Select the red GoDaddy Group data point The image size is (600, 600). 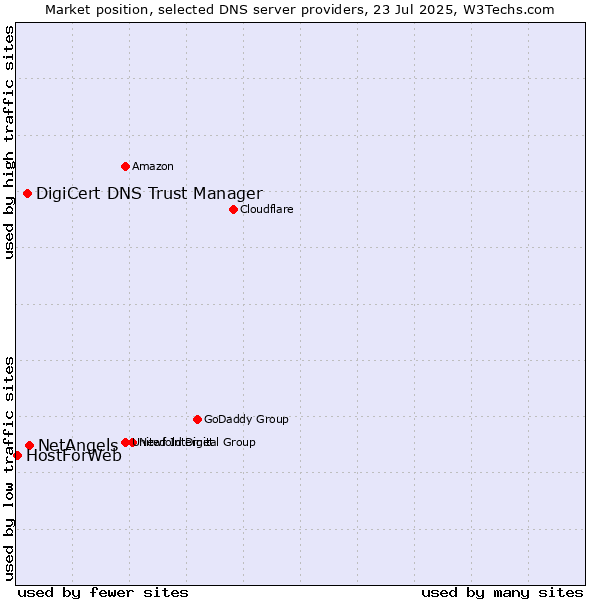click(197, 420)
